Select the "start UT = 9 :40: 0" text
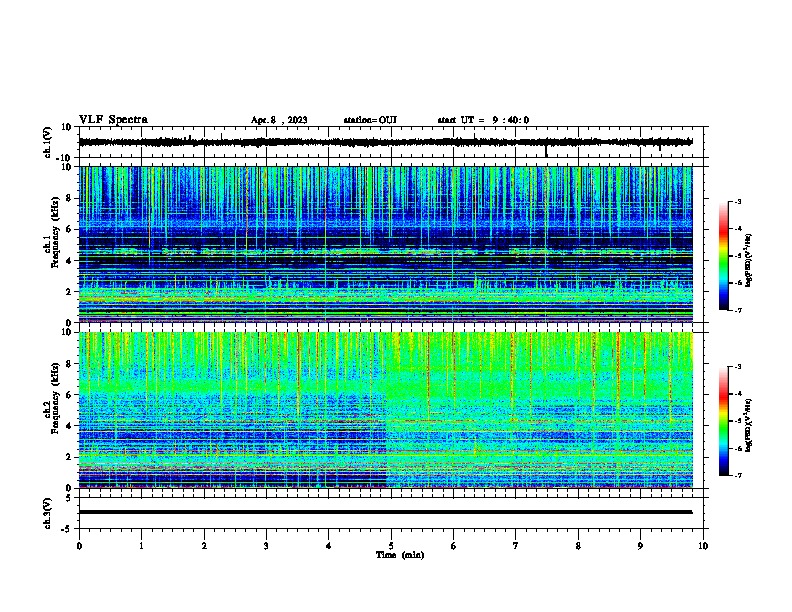 pos(483,120)
